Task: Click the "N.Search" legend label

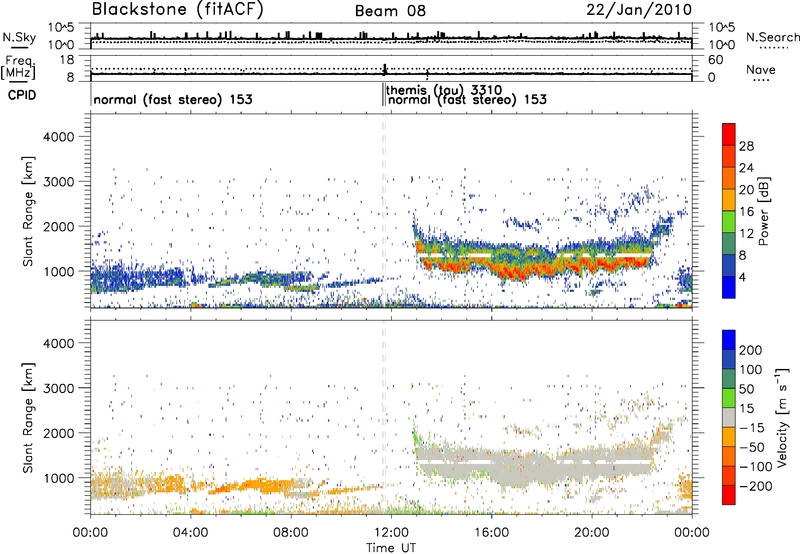Action: coord(772,37)
